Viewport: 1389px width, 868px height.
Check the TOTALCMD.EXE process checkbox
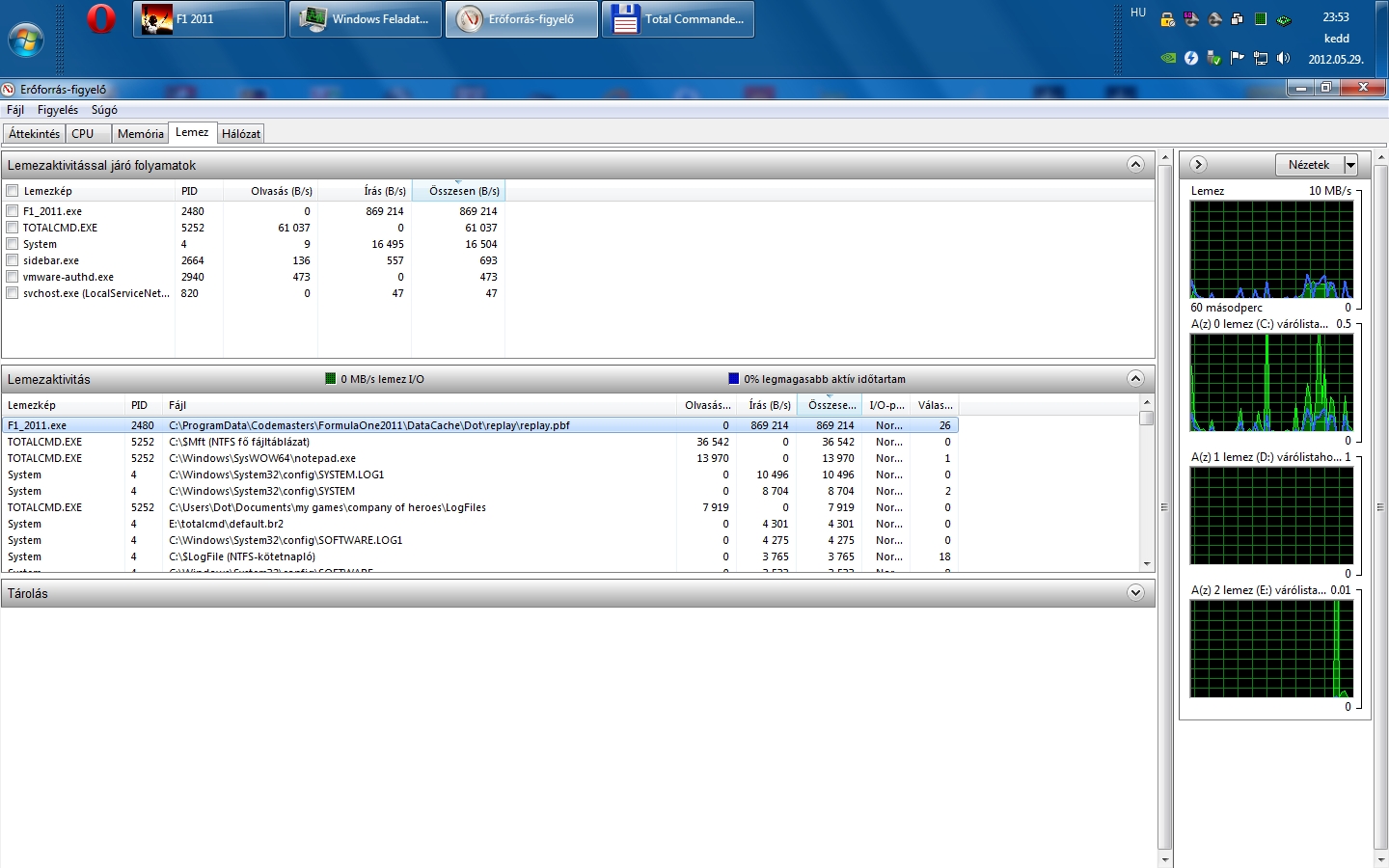[13, 228]
